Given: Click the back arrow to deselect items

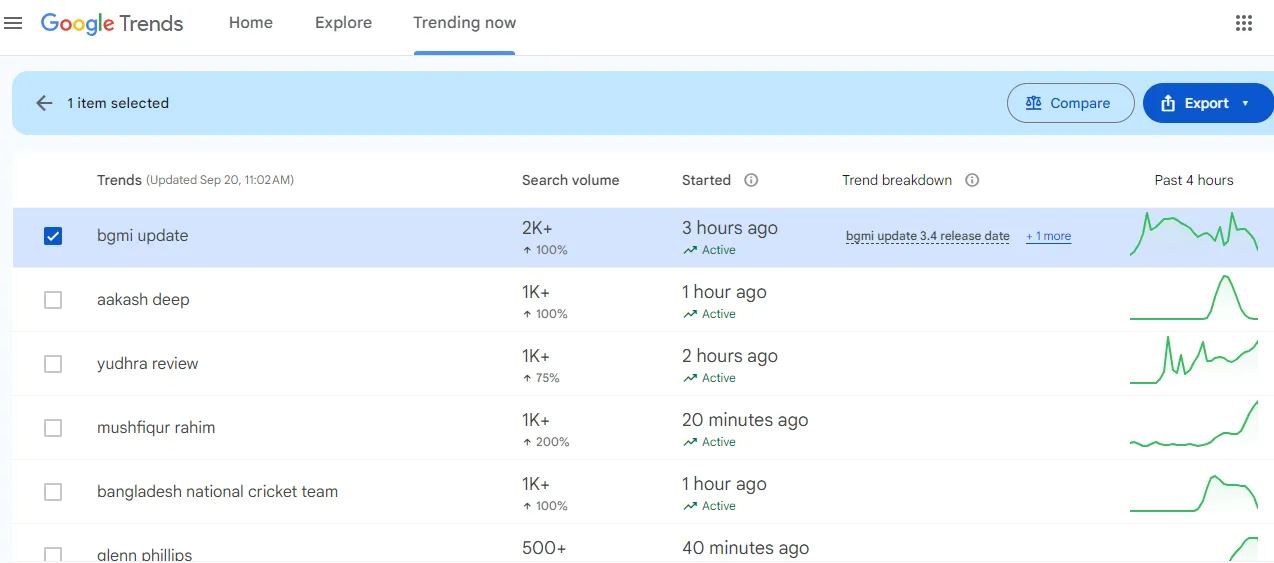Looking at the screenshot, I should (x=44, y=103).
